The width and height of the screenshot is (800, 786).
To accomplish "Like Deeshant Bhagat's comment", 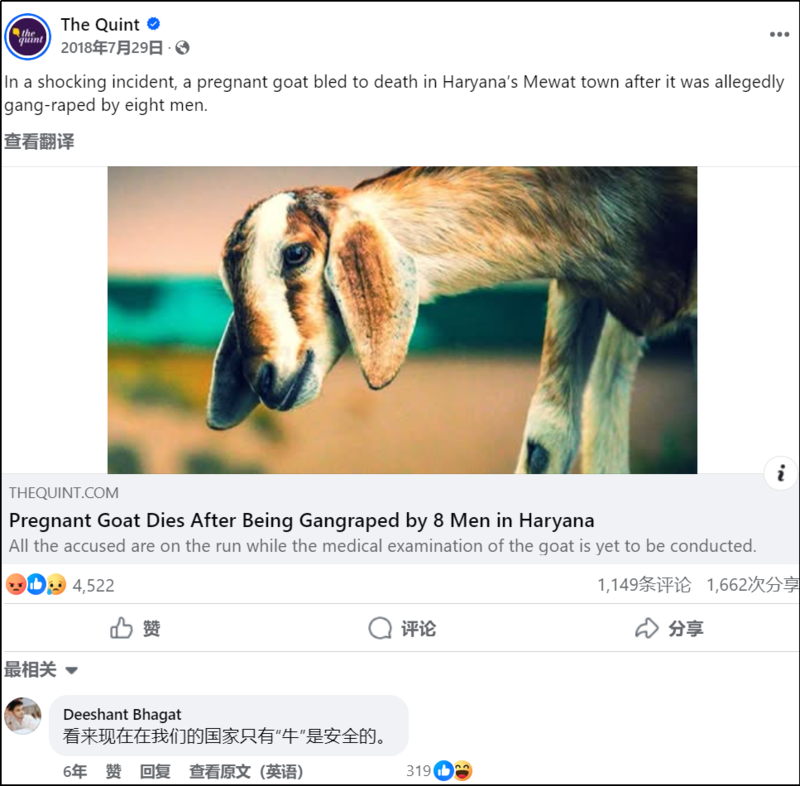I will coord(113,771).
